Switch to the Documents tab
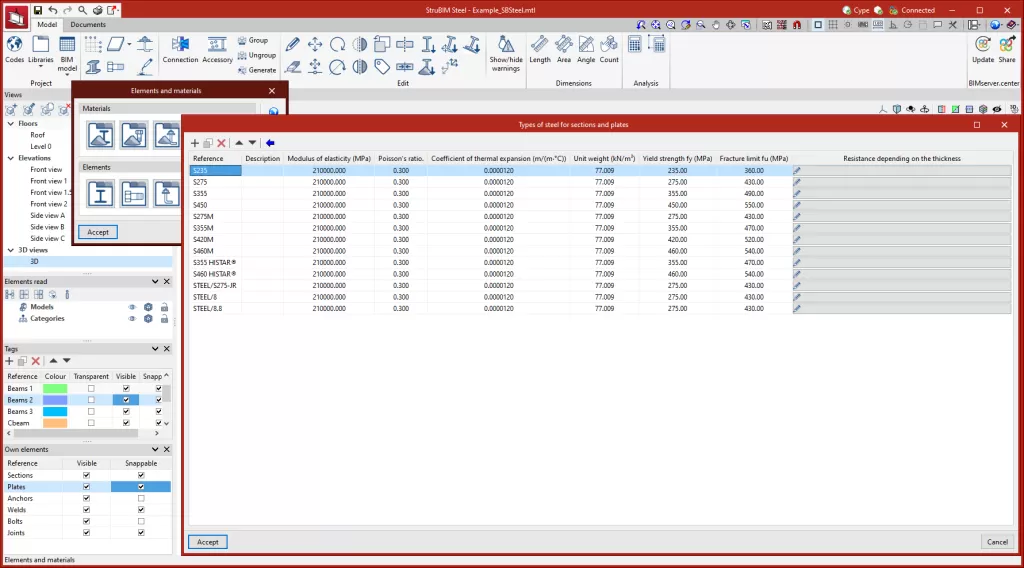 coord(88,24)
